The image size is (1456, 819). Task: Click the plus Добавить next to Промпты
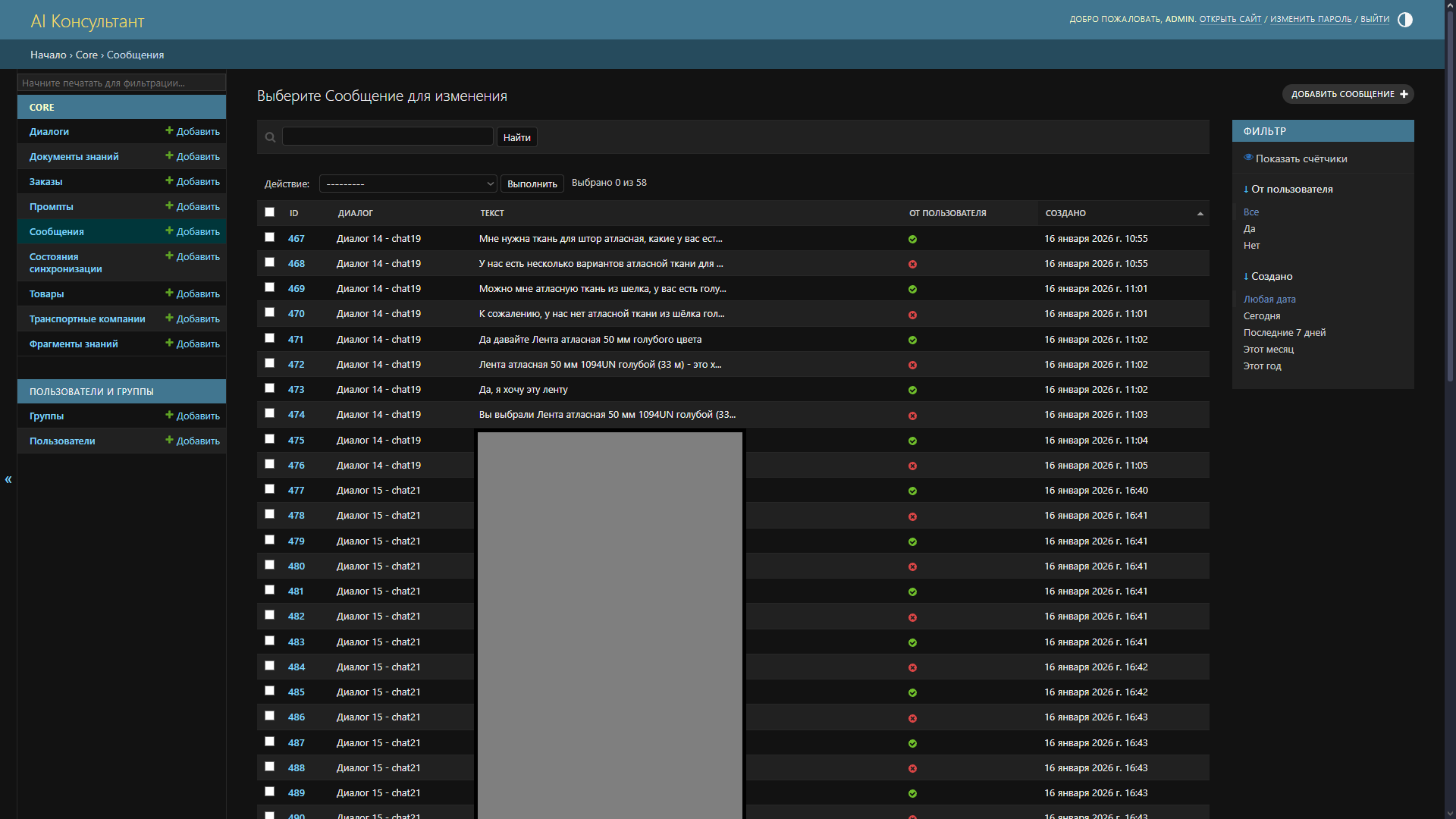[x=193, y=206]
